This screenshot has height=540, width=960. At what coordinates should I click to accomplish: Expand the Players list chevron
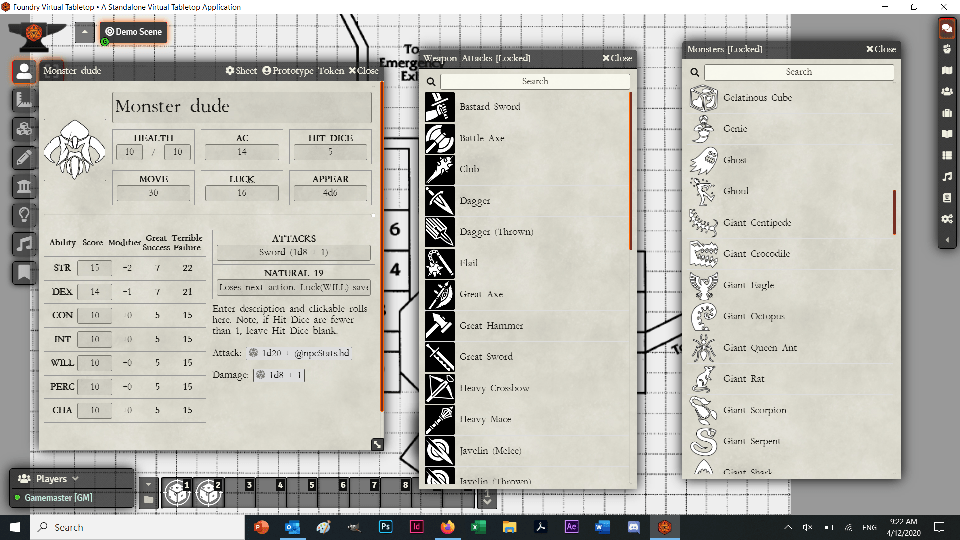tap(74, 479)
